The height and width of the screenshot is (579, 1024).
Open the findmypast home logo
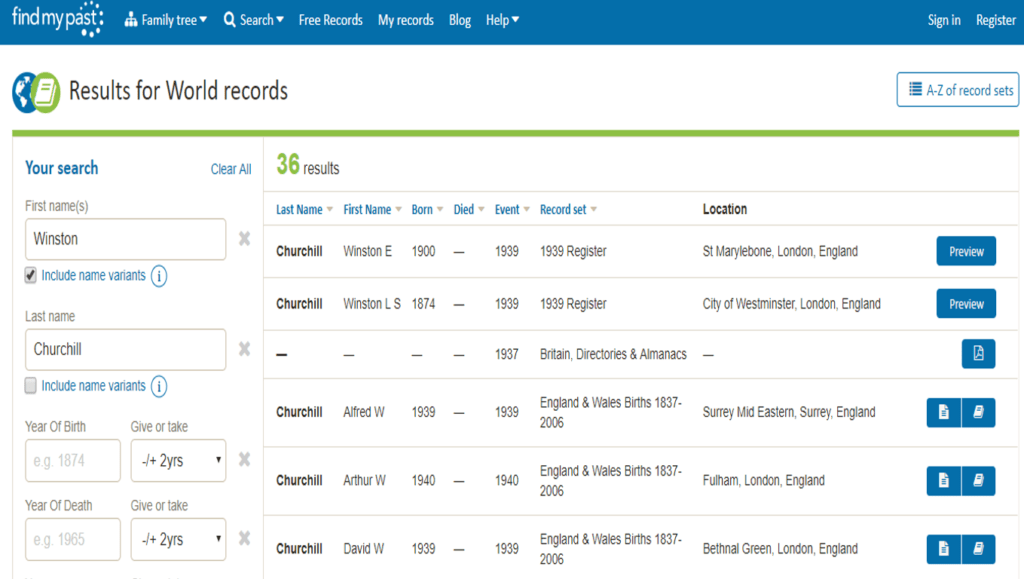[57, 19]
